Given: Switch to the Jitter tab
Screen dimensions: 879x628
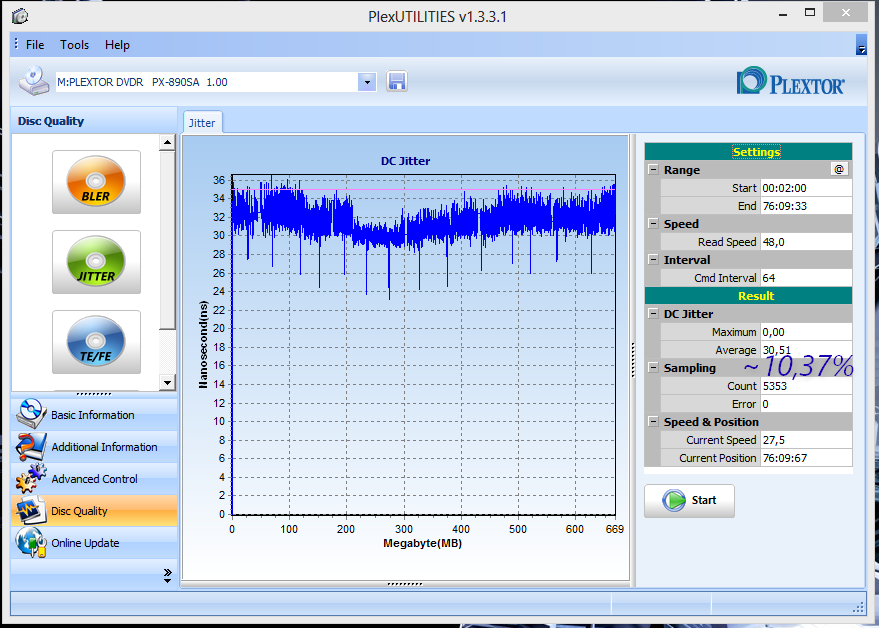Looking at the screenshot, I should [202, 123].
